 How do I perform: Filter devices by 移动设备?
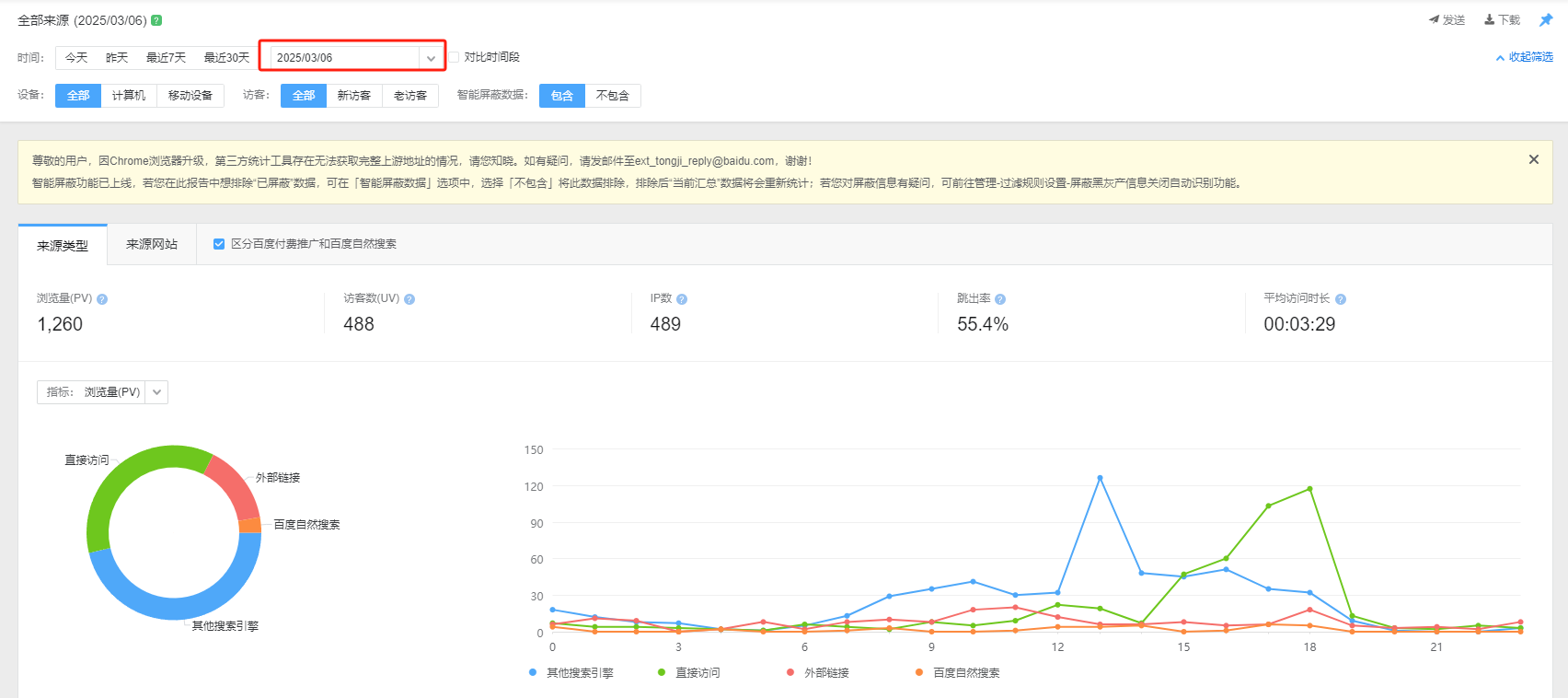click(190, 96)
